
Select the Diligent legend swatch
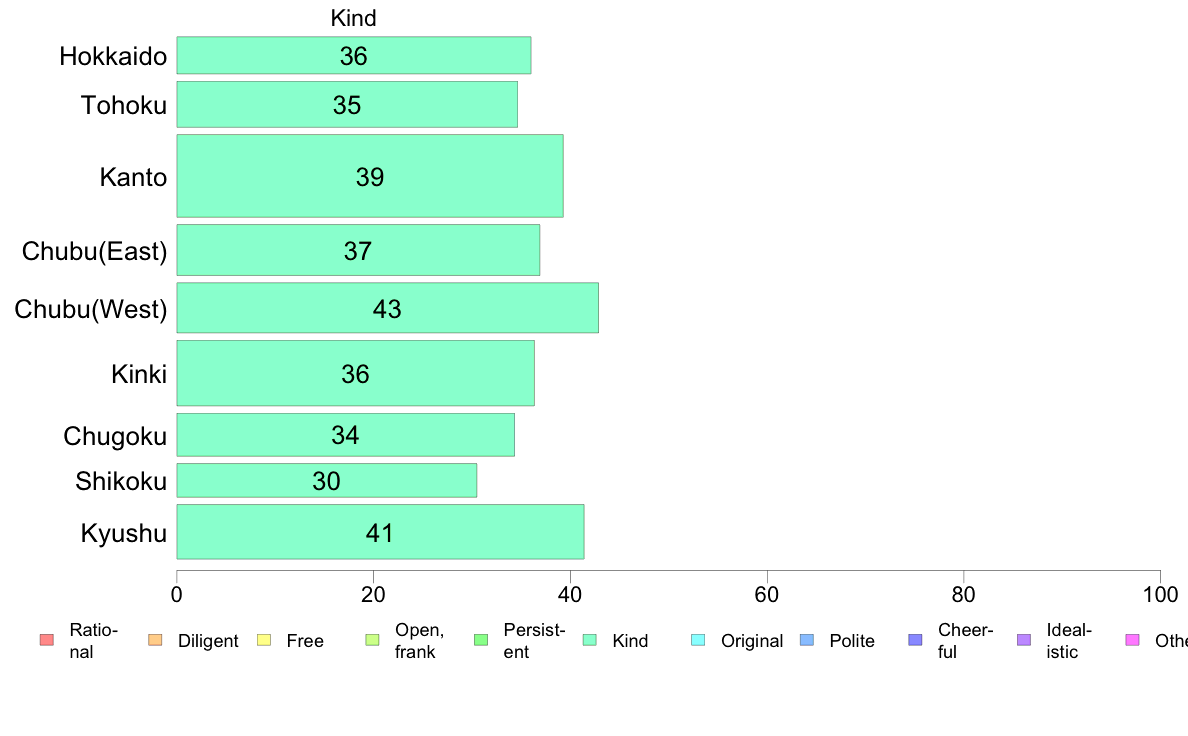click(155, 640)
